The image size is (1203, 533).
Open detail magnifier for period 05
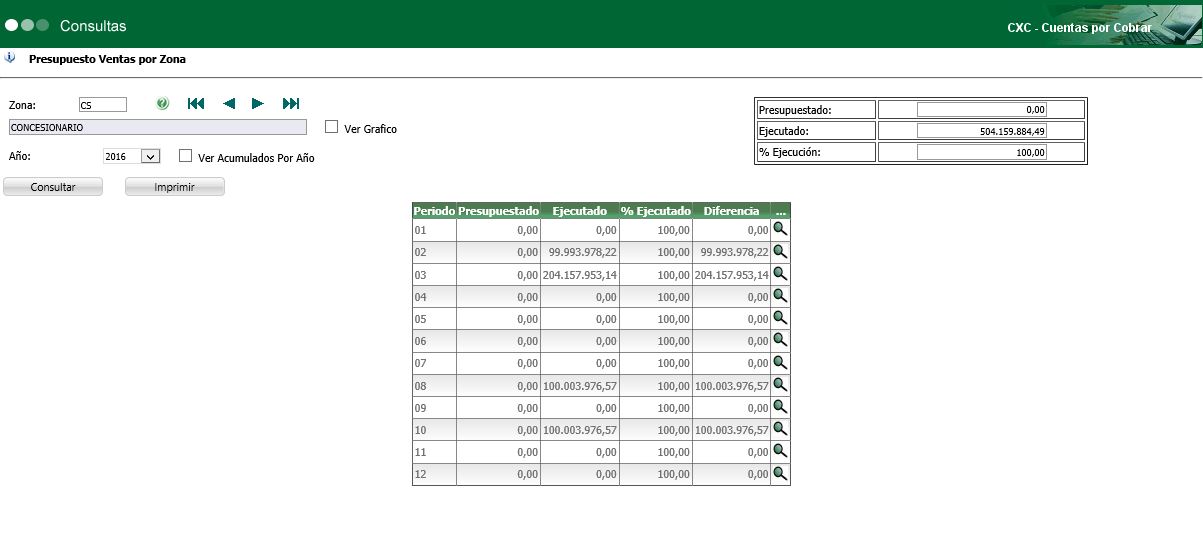point(781,317)
